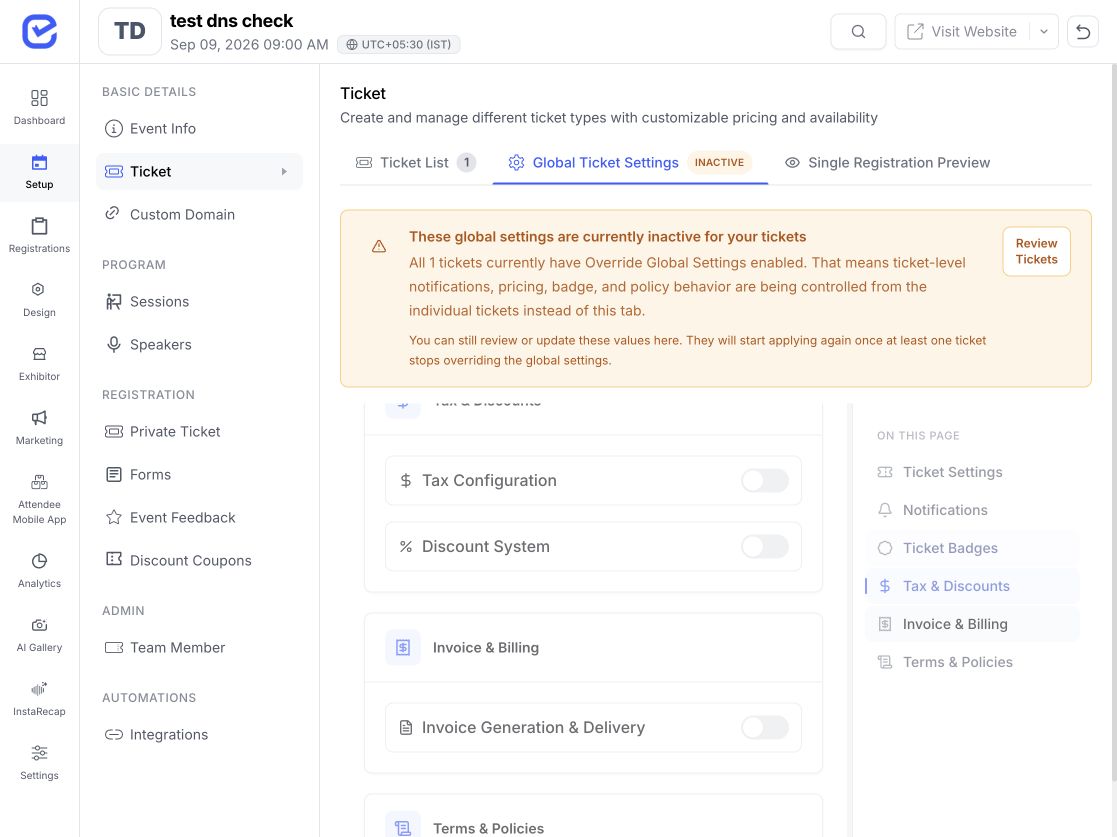Open the Marketing section
Image resolution: width=1117 pixels, height=837 pixels.
point(39,427)
